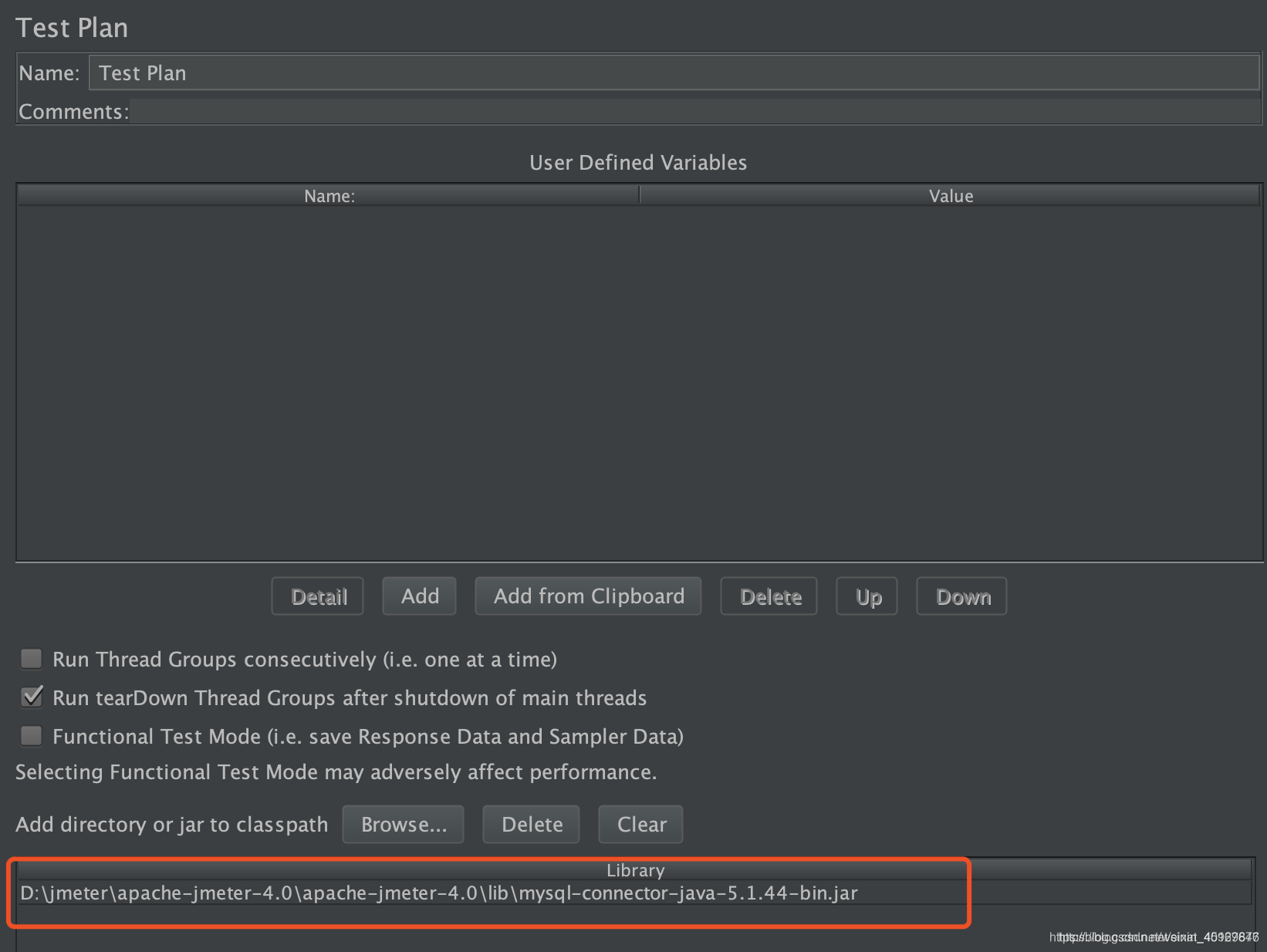This screenshot has height=952, width=1267.
Task: Click Delete button beside Browse
Action: click(532, 825)
